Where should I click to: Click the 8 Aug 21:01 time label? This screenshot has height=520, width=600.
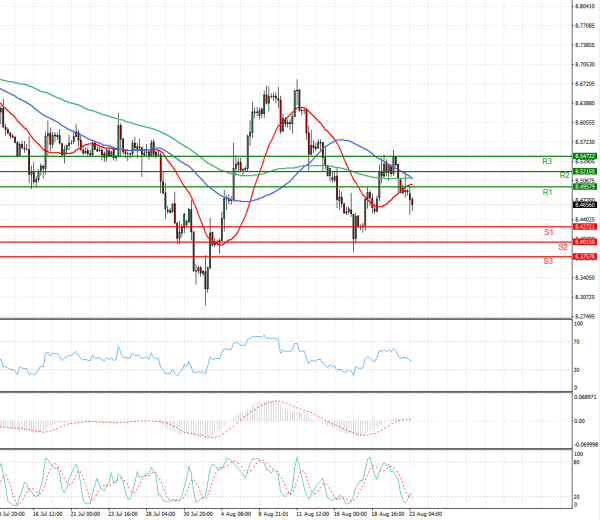click(x=273, y=514)
